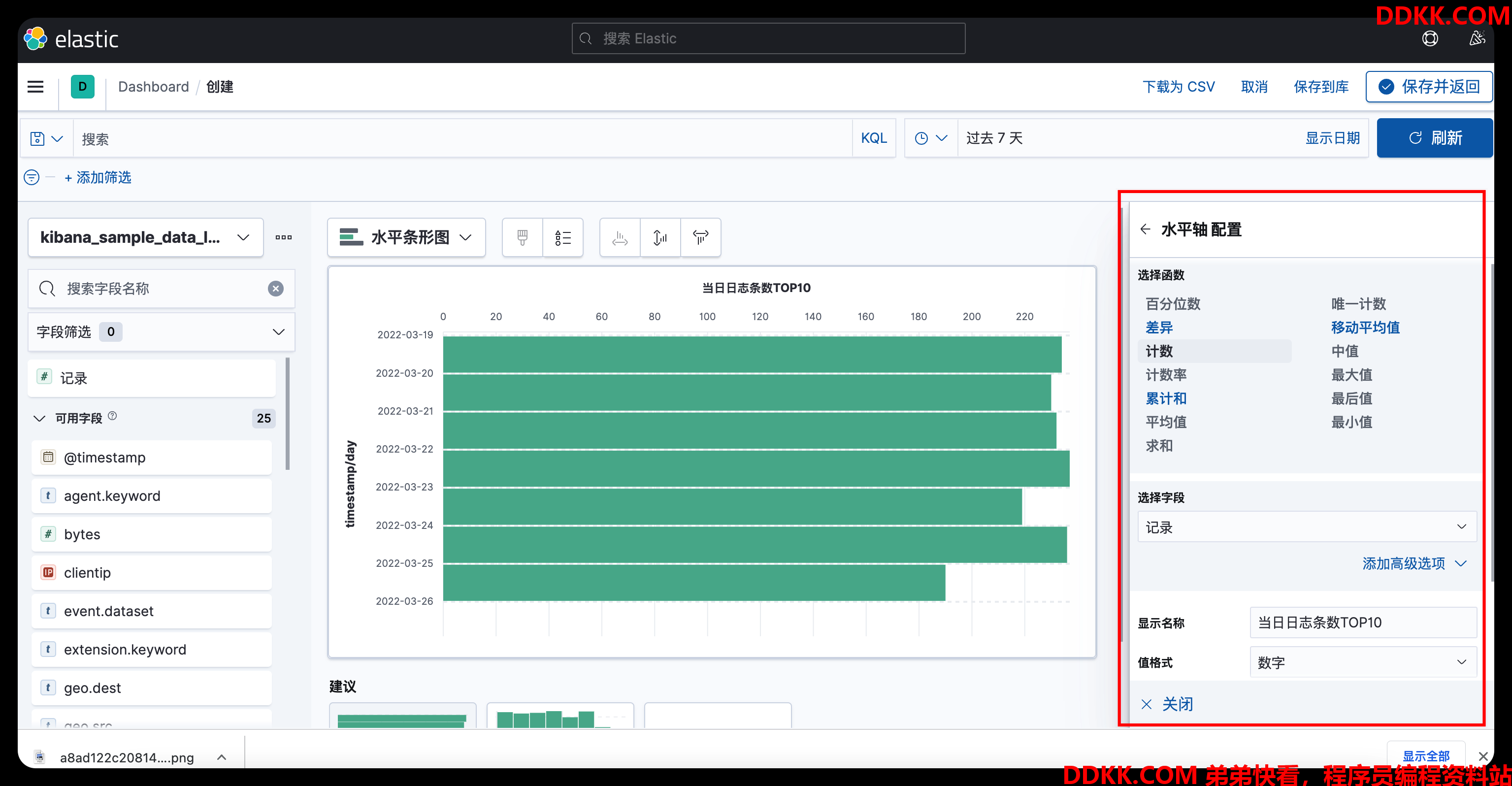Expand 添加高级选项

(x=1414, y=563)
